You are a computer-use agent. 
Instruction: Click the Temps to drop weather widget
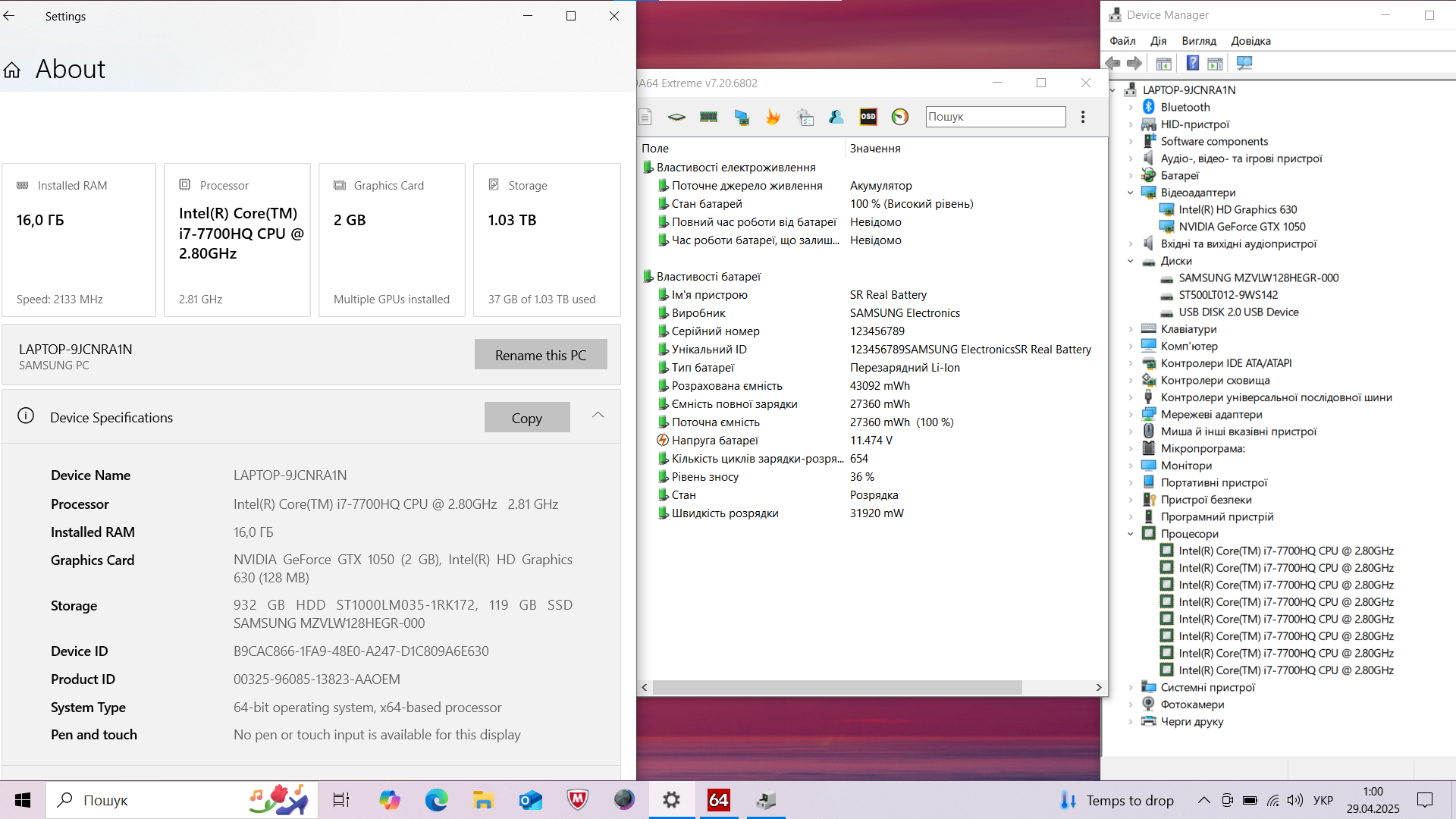(1117, 800)
